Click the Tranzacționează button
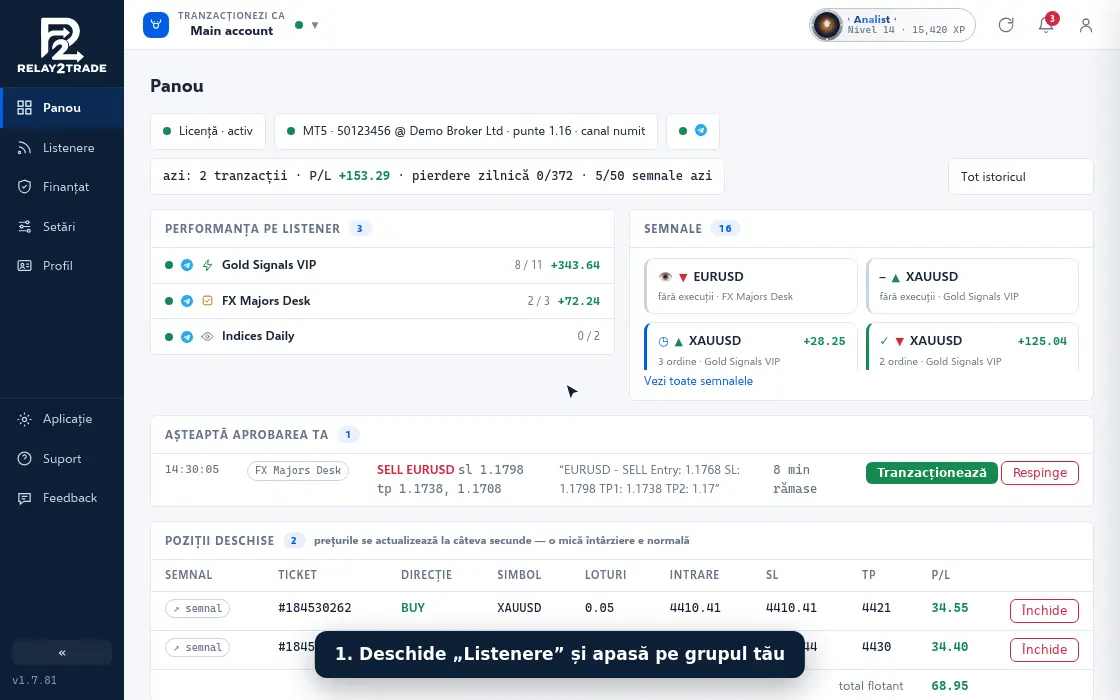The width and height of the screenshot is (1120, 700). 931,473
